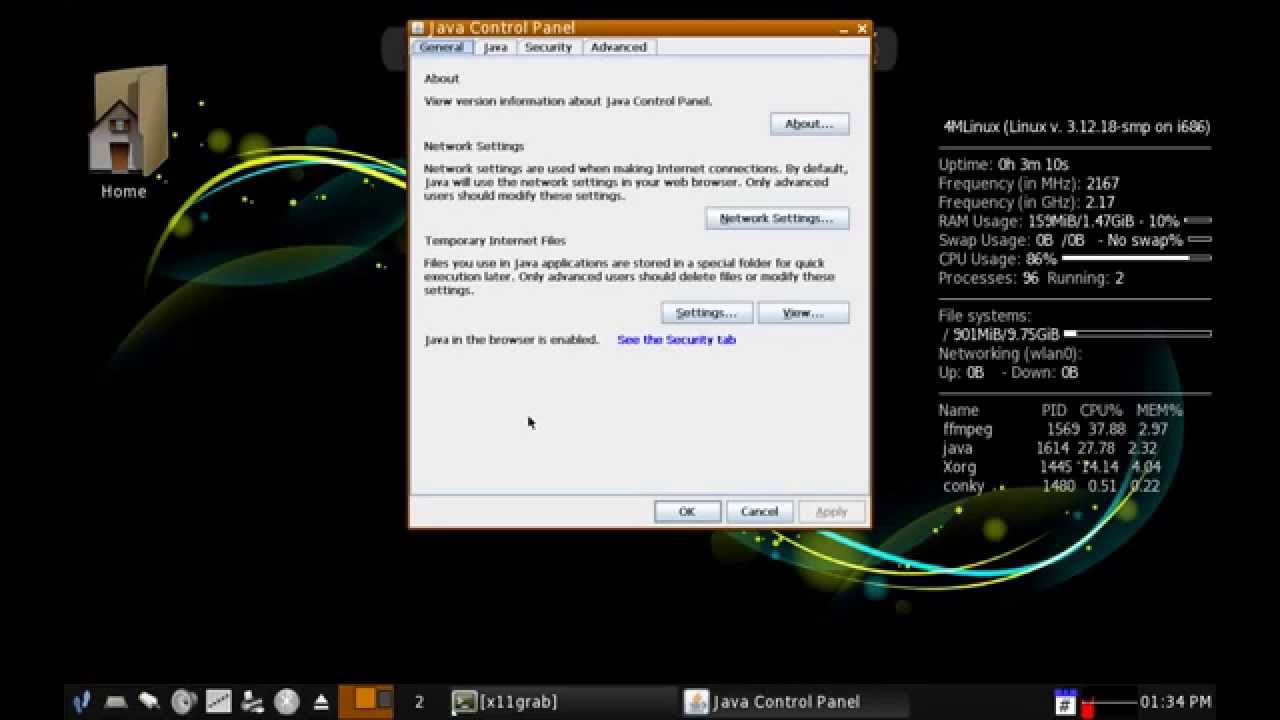Click the red tray indicator icon
Viewport: 1280px width, 720px height.
pyautogui.click(x=1087, y=708)
